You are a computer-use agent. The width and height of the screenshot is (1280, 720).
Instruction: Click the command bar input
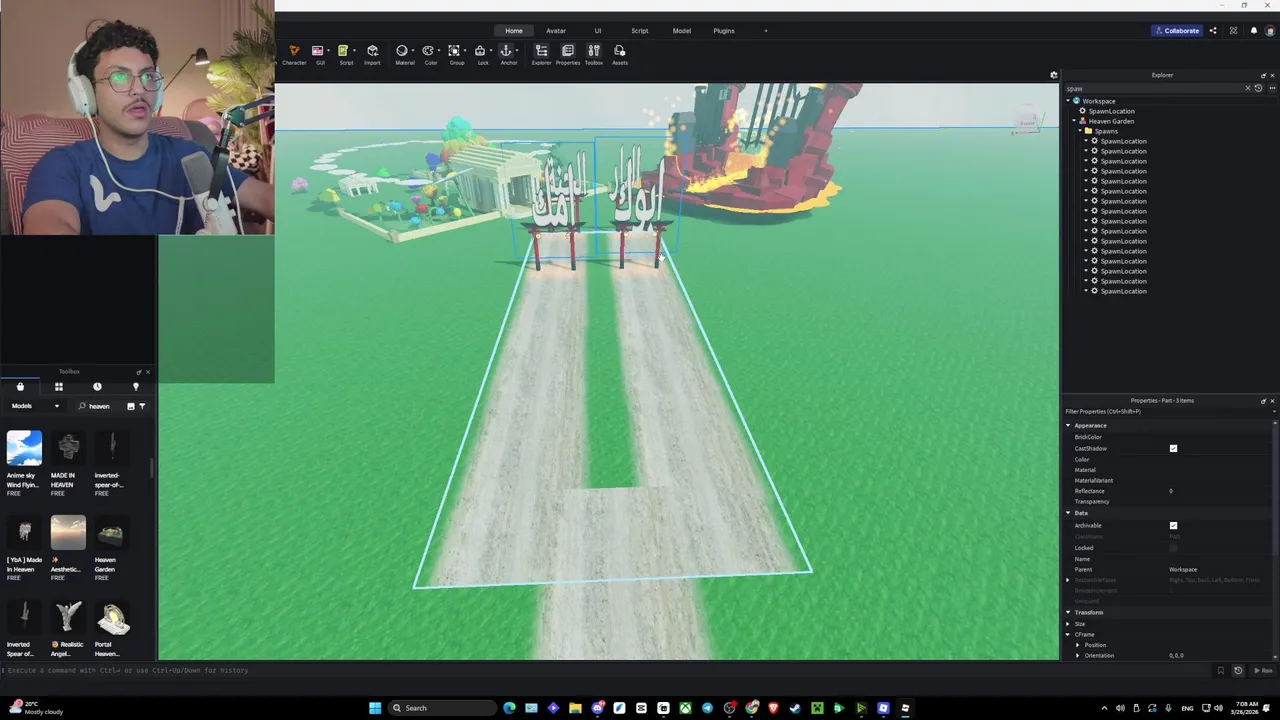click(x=605, y=670)
